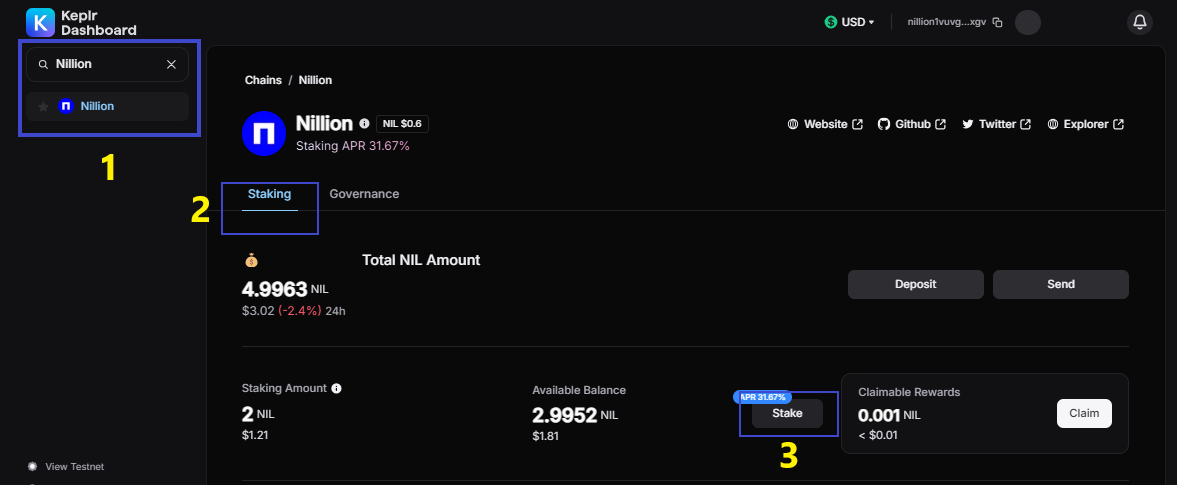Open the account avatar menu
The height and width of the screenshot is (485, 1177).
point(1028,23)
